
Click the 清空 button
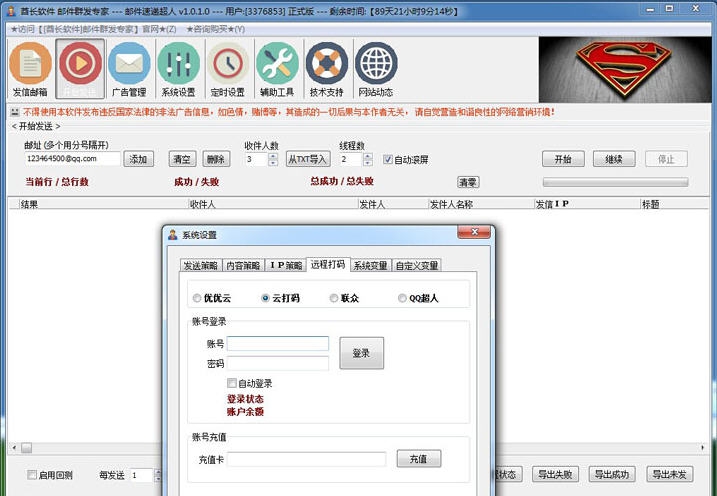tap(182, 159)
